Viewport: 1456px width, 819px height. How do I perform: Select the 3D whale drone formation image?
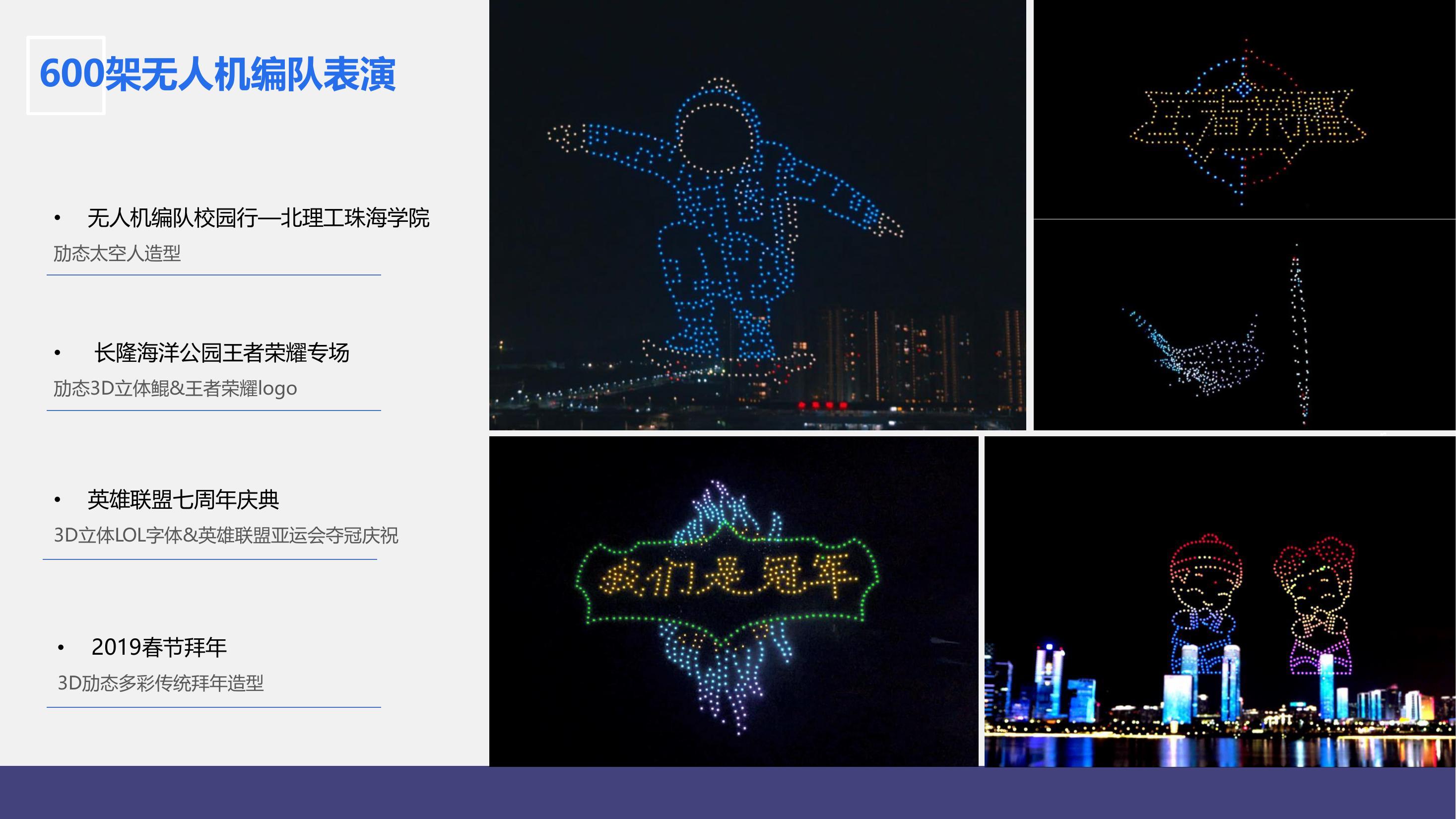(1245, 325)
